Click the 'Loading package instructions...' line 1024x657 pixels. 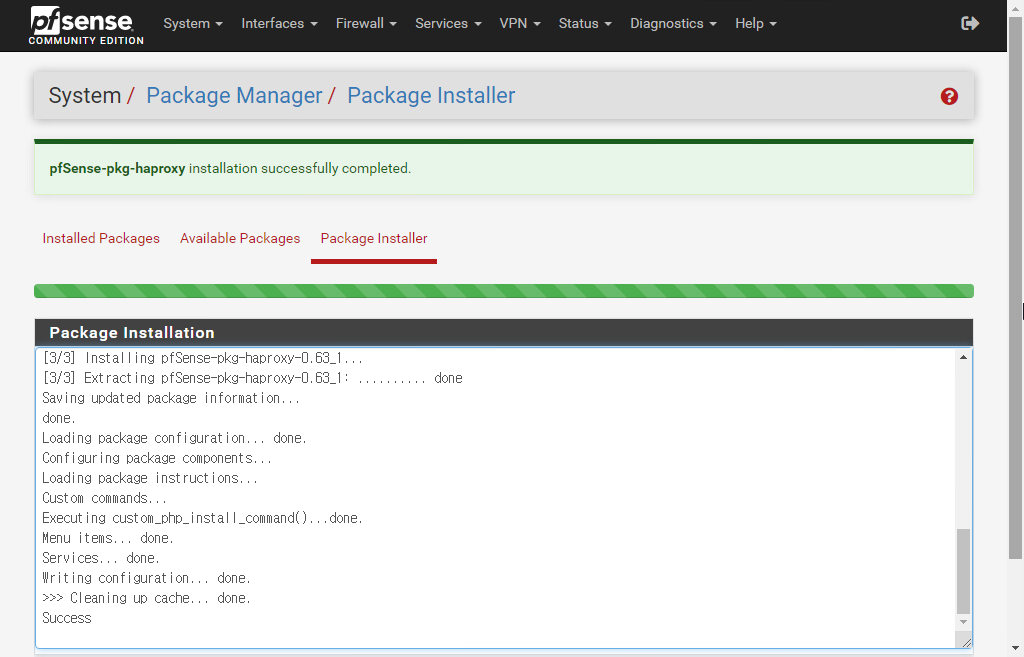[x=150, y=478]
